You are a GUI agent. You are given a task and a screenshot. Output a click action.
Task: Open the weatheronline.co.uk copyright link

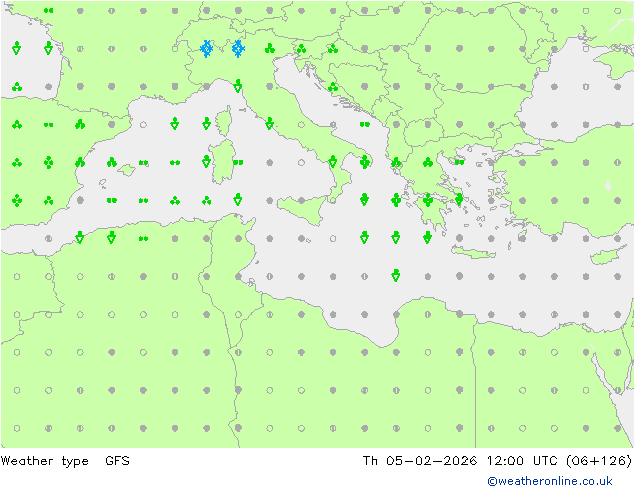click(x=550, y=481)
